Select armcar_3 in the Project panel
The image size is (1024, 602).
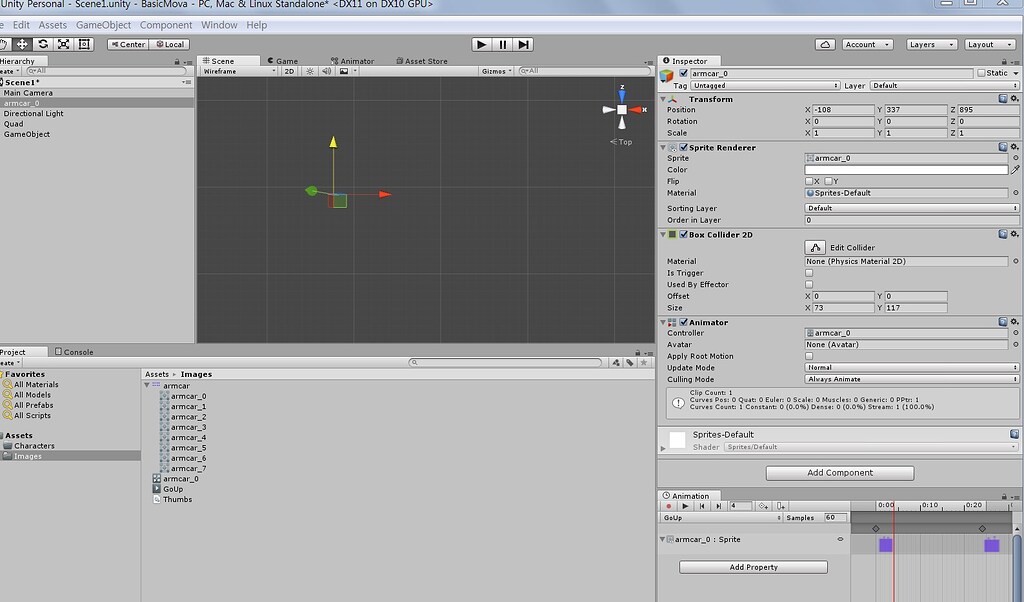186,428
